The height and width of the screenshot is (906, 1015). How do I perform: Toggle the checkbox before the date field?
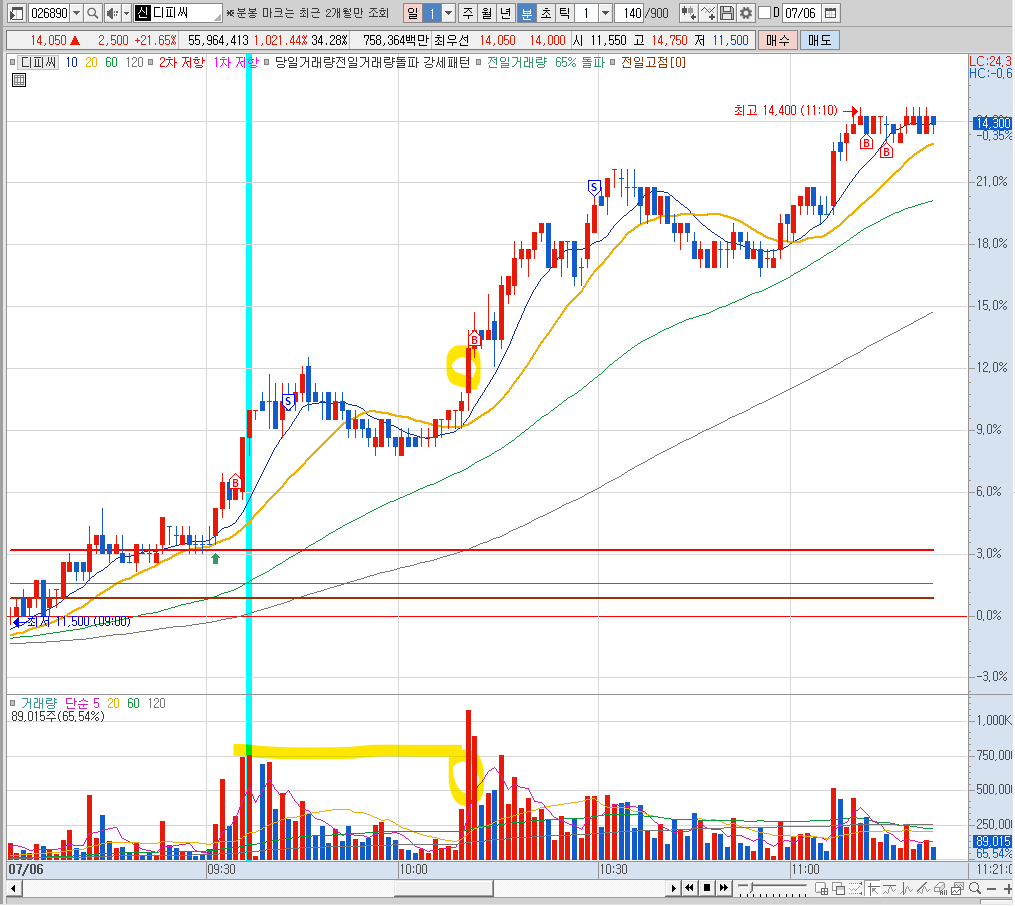(x=764, y=12)
